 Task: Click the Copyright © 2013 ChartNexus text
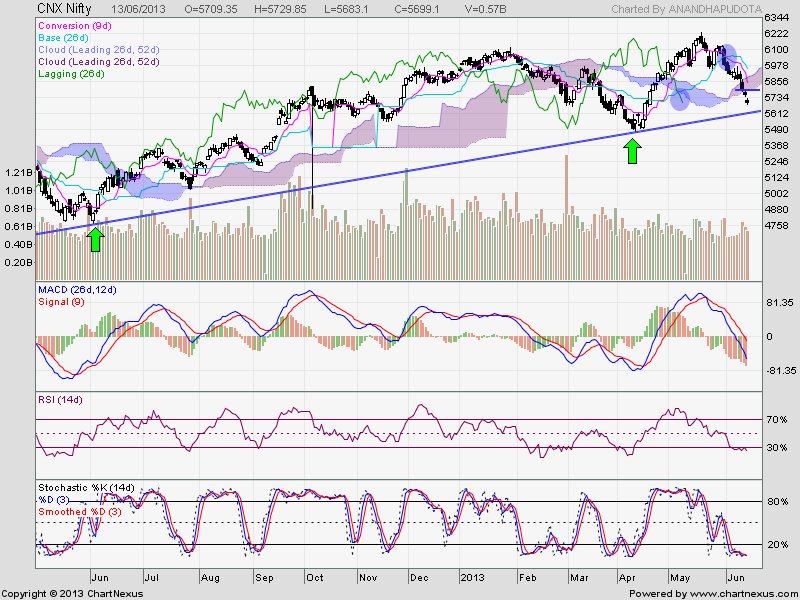[72, 594]
